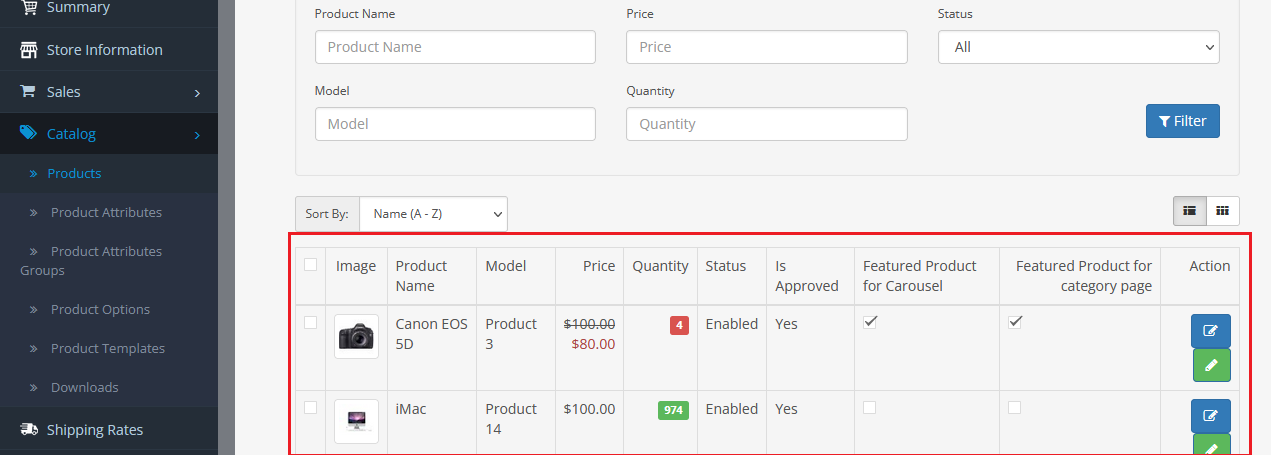Sort by the Product Name column header
The height and width of the screenshot is (455, 1271).
tap(422, 275)
